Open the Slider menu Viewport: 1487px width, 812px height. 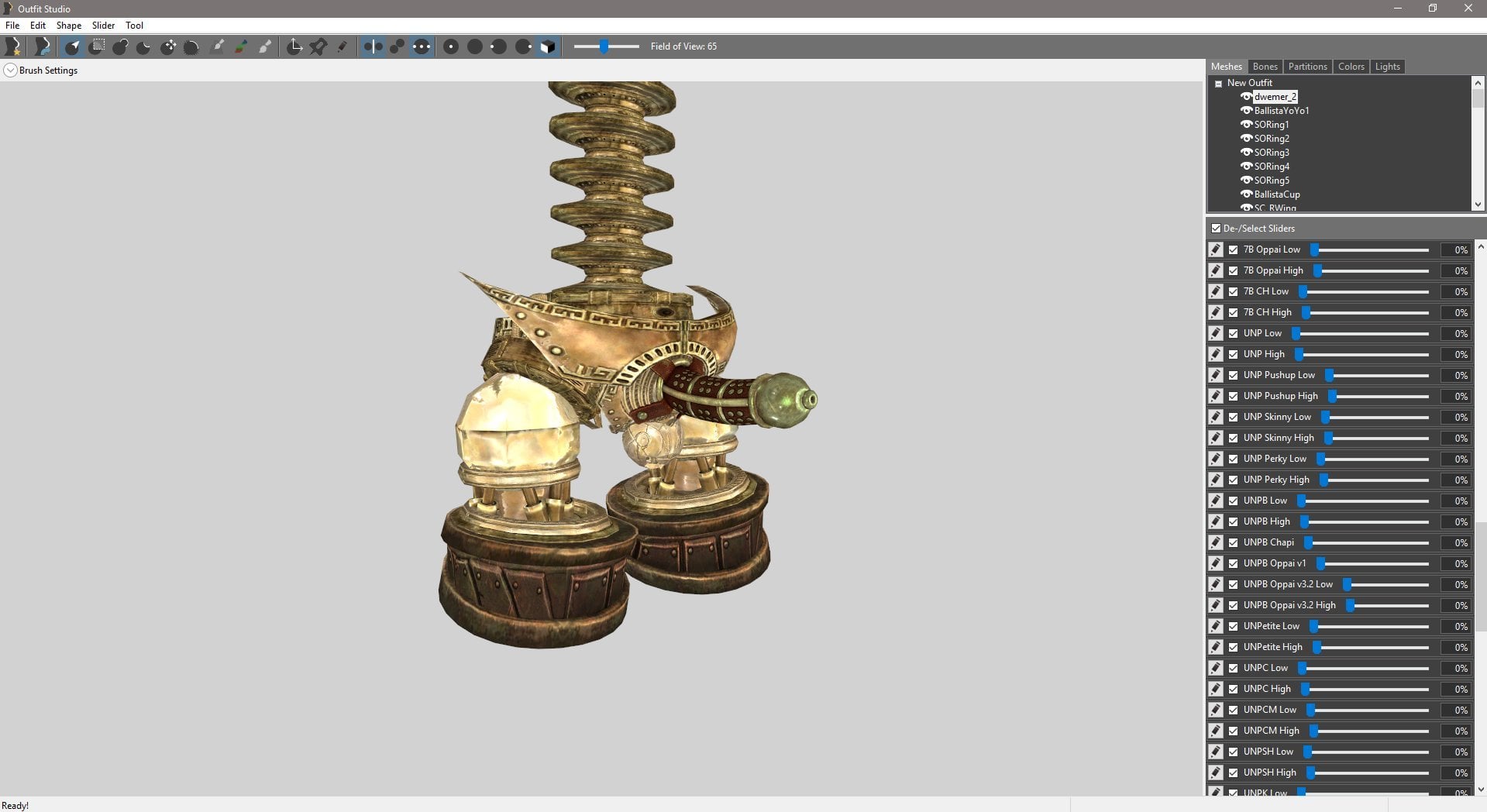coord(103,26)
